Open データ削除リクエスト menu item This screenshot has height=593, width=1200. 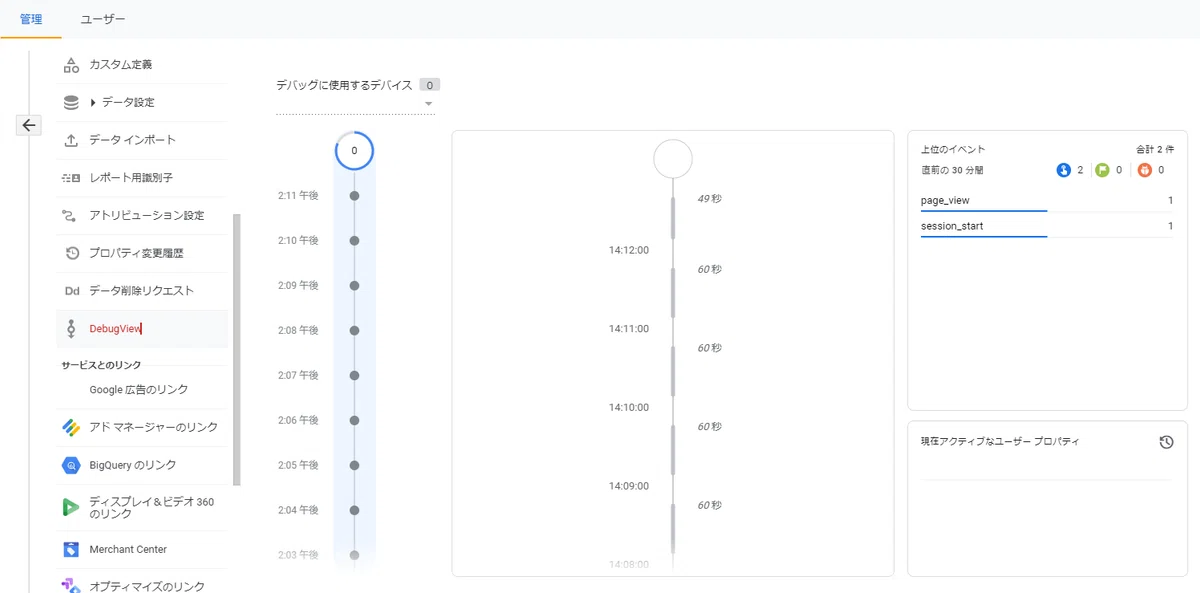coord(142,291)
